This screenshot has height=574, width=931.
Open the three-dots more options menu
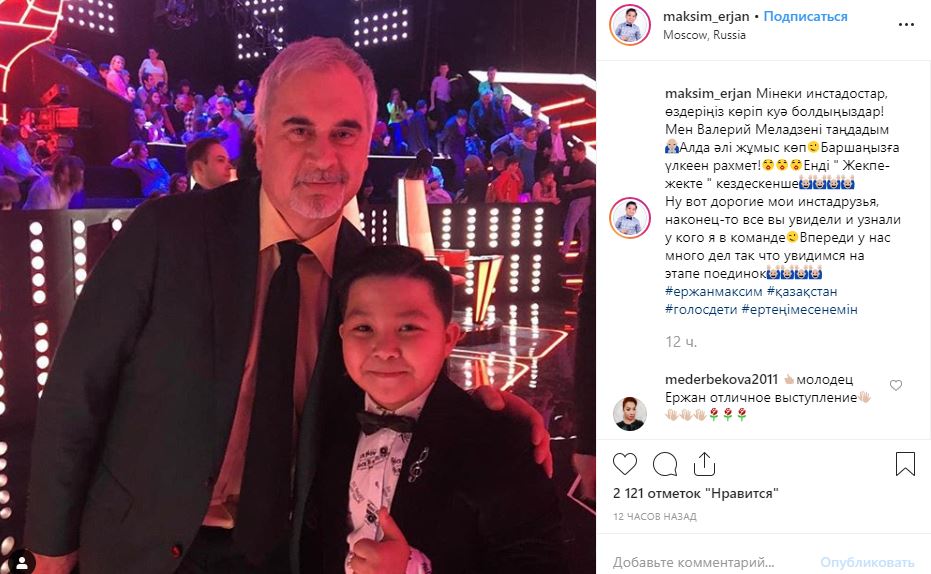(906, 25)
